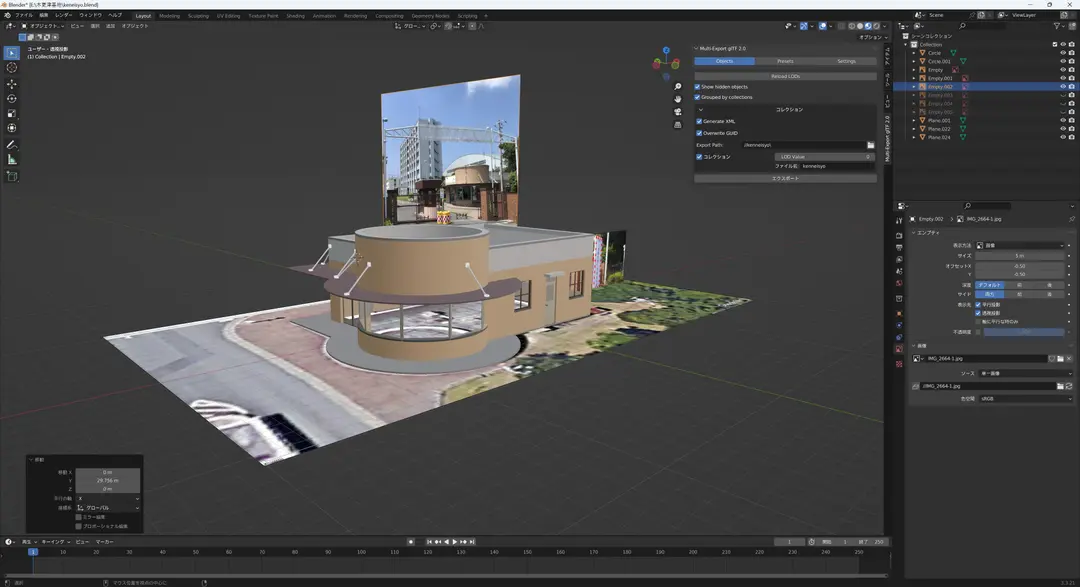Toggle perspective/orthographic grid icon in viewport
Image resolution: width=1080 pixels, height=587 pixels.
pyautogui.click(x=678, y=125)
